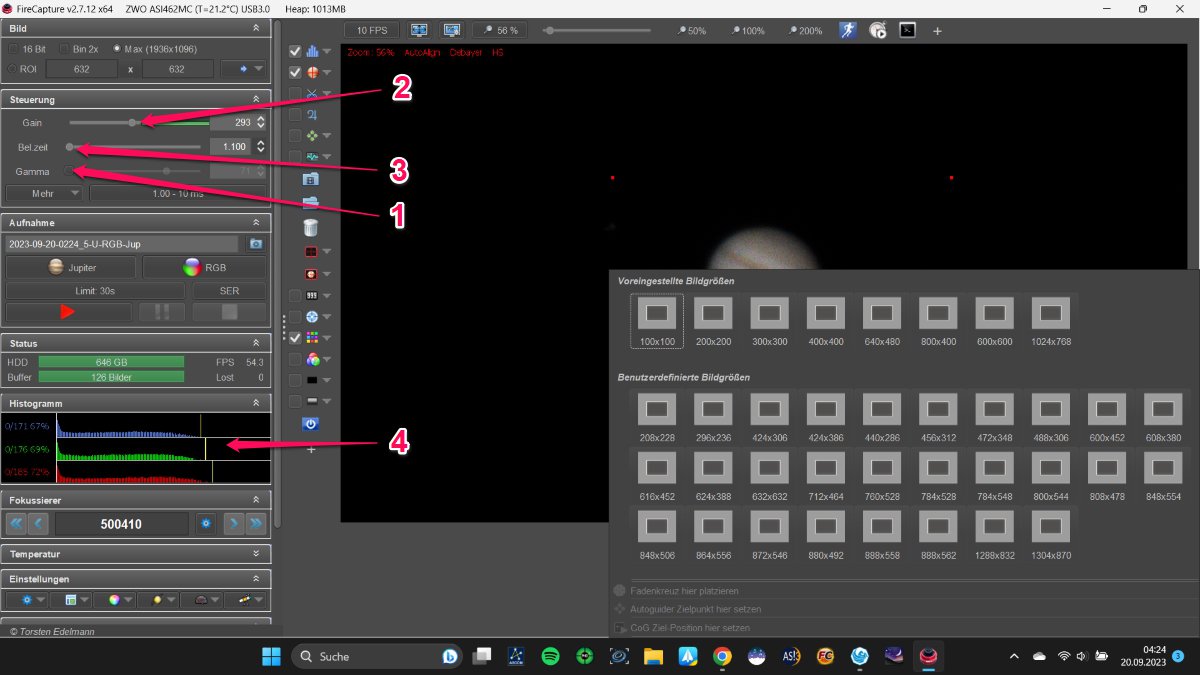Screen dimensions: 1200x675
Task: Expand the Temperatur panel
Action: (256, 553)
